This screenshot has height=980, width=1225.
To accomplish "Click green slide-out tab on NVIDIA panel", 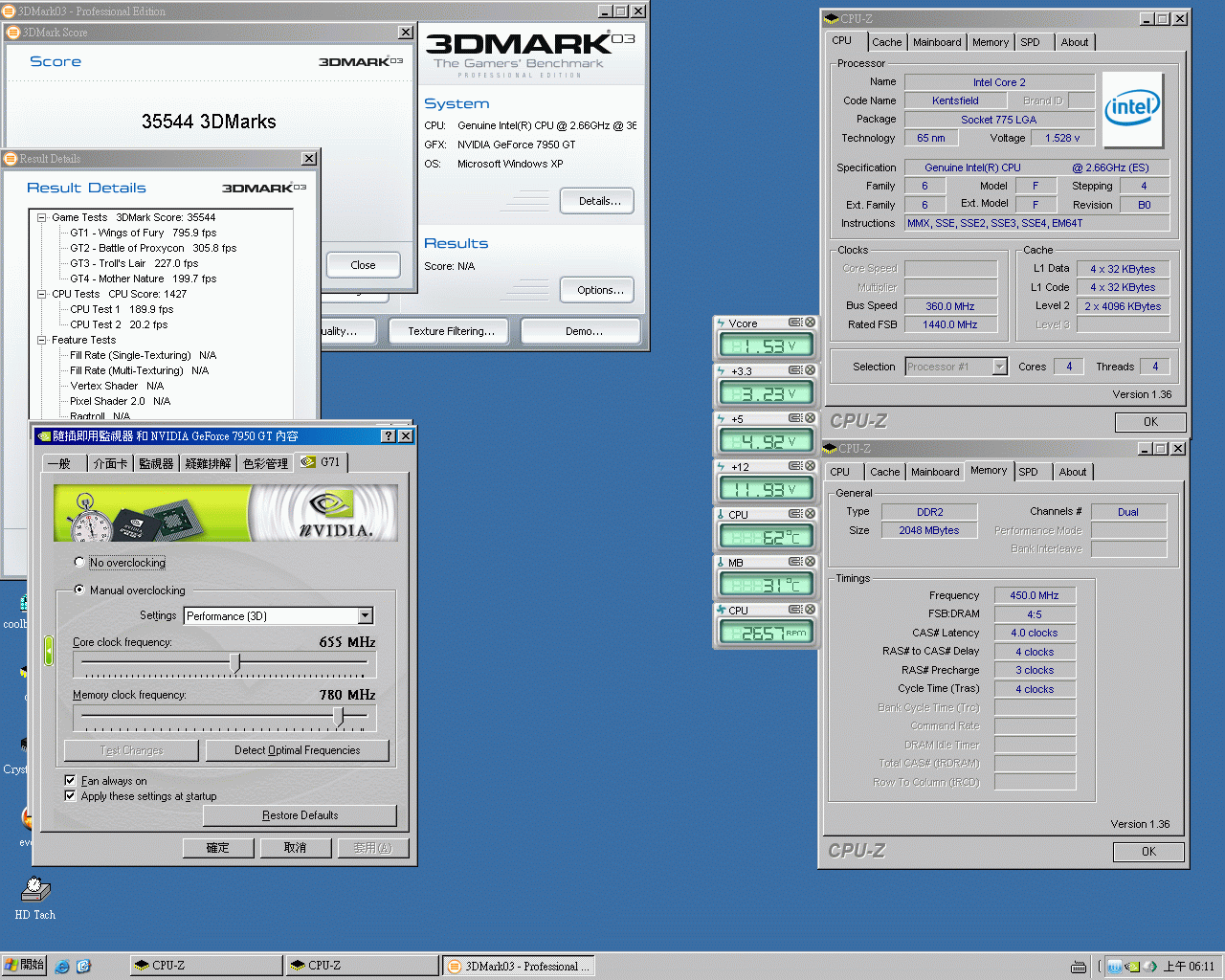I will pyautogui.click(x=48, y=651).
